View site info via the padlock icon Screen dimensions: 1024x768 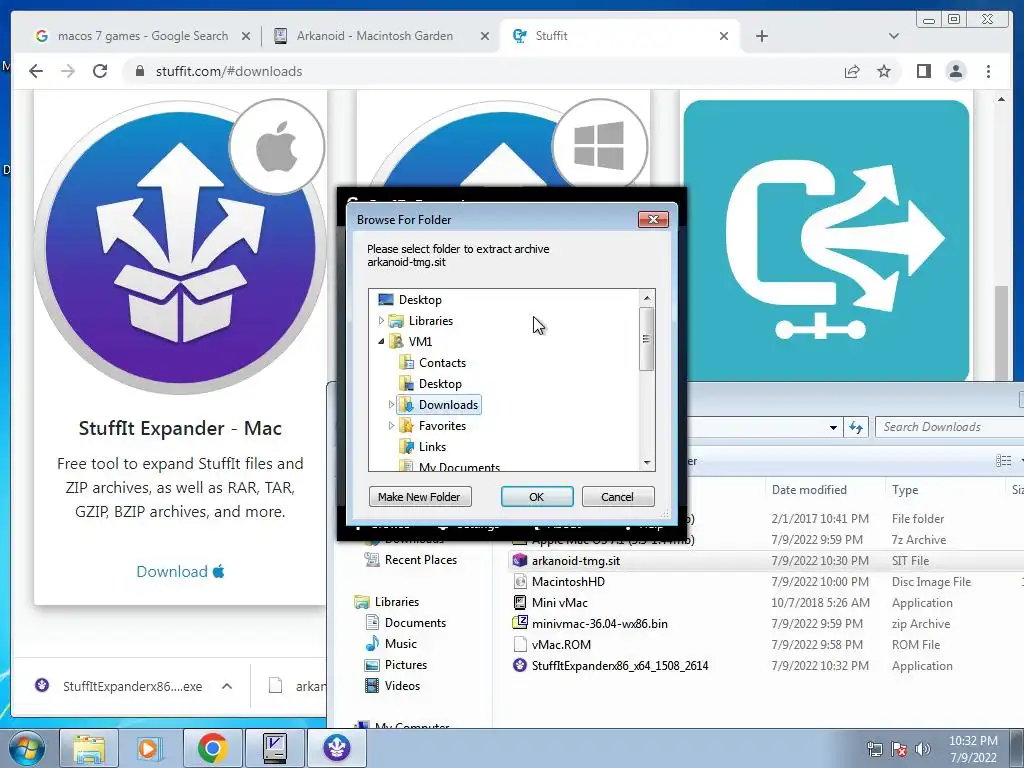pos(139,71)
